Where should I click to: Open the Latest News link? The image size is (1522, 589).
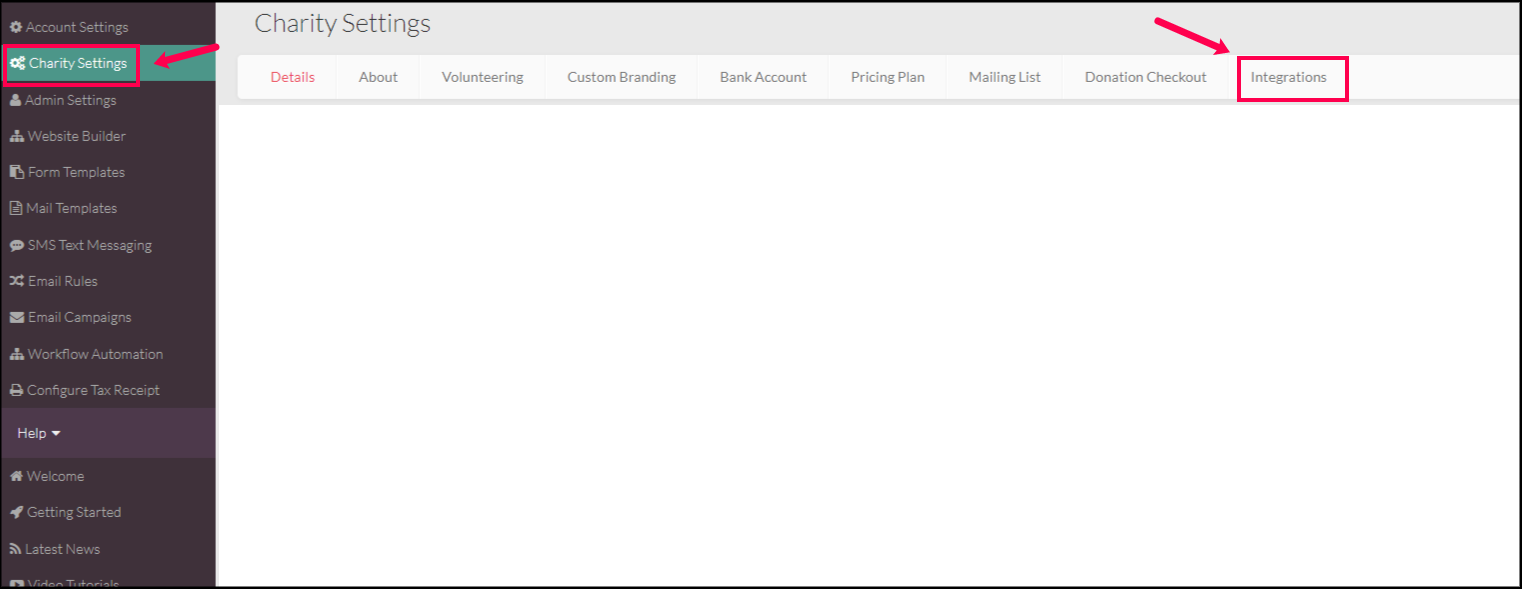63,549
